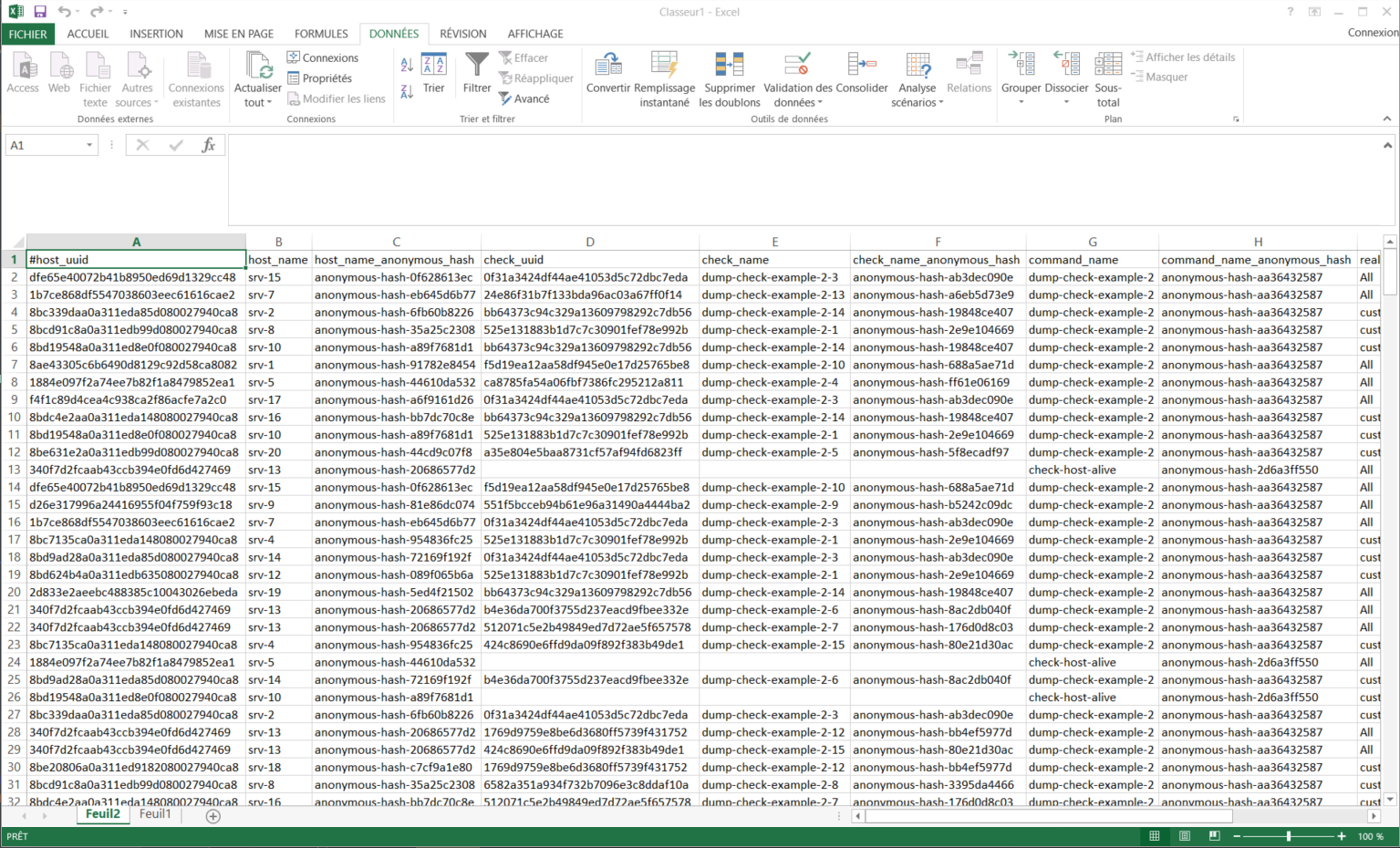Click Remplissage instantané icon

(x=664, y=66)
